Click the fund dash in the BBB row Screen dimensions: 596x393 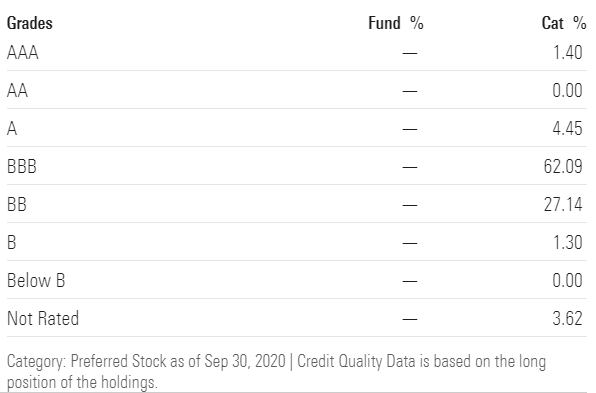point(410,167)
